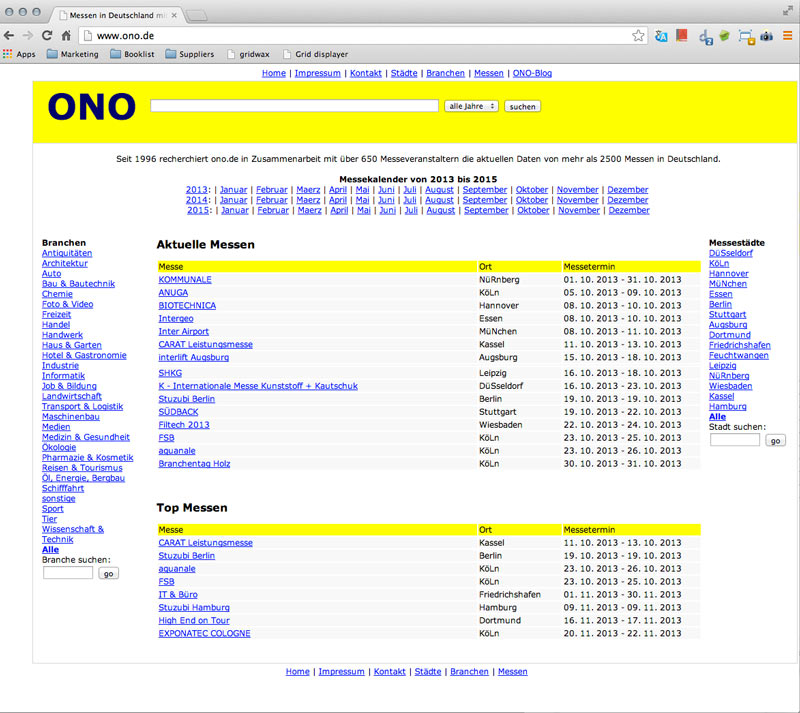Image resolution: width=800 pixels, height=713 pixels.
Task: Open the SÜDBACK fair link
Action: (x=178, y=412)
